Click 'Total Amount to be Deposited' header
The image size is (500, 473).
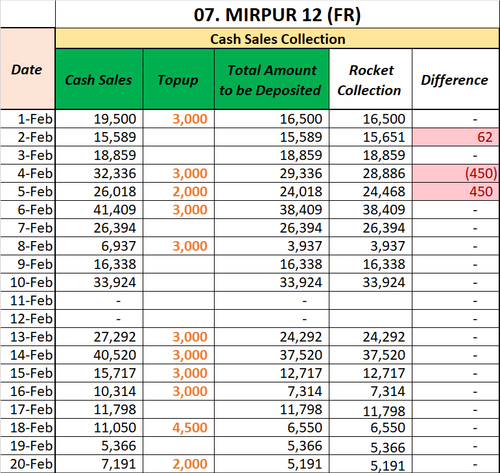coord(272,79)
